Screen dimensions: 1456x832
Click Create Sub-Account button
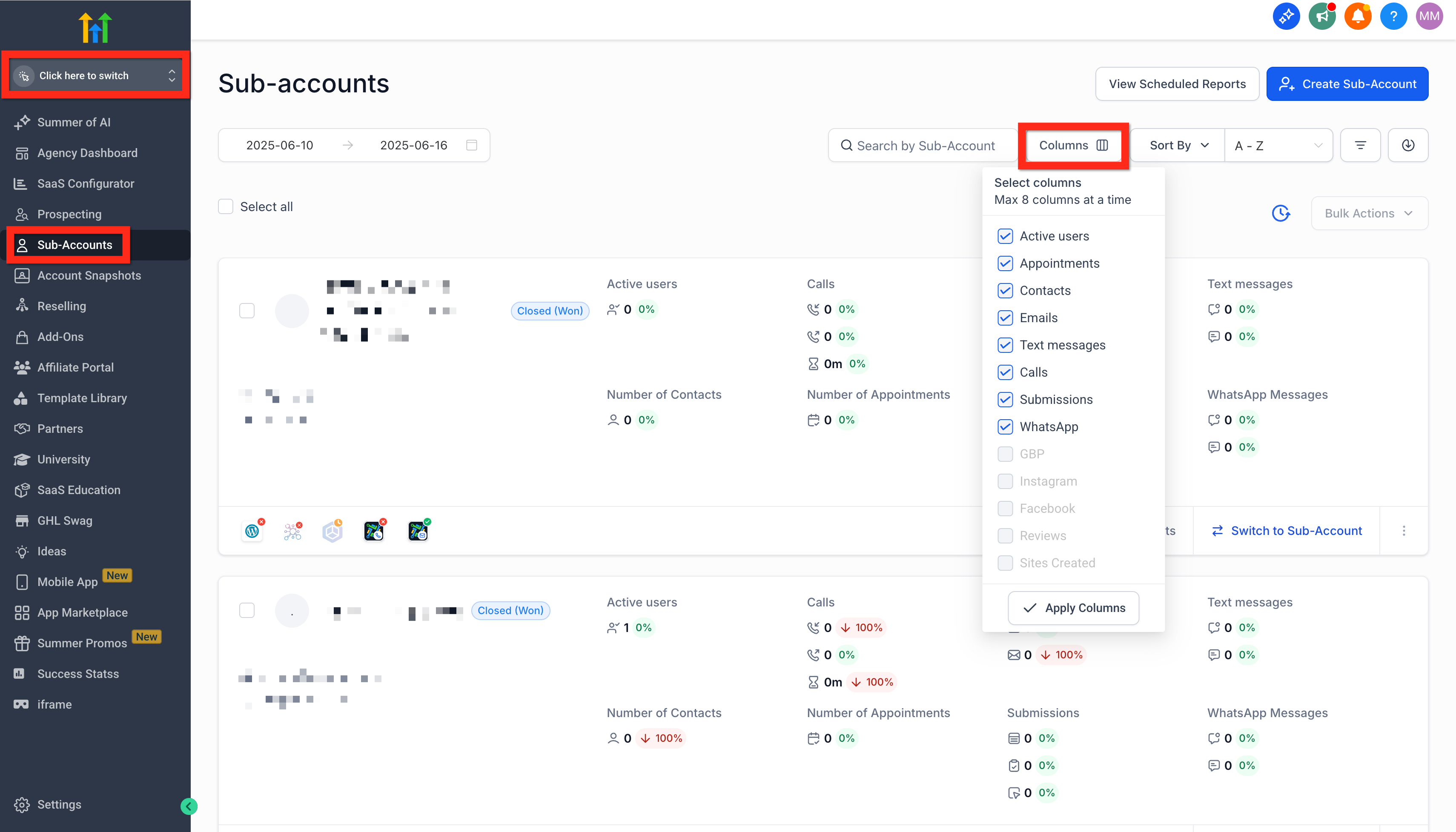[1347, 84]
